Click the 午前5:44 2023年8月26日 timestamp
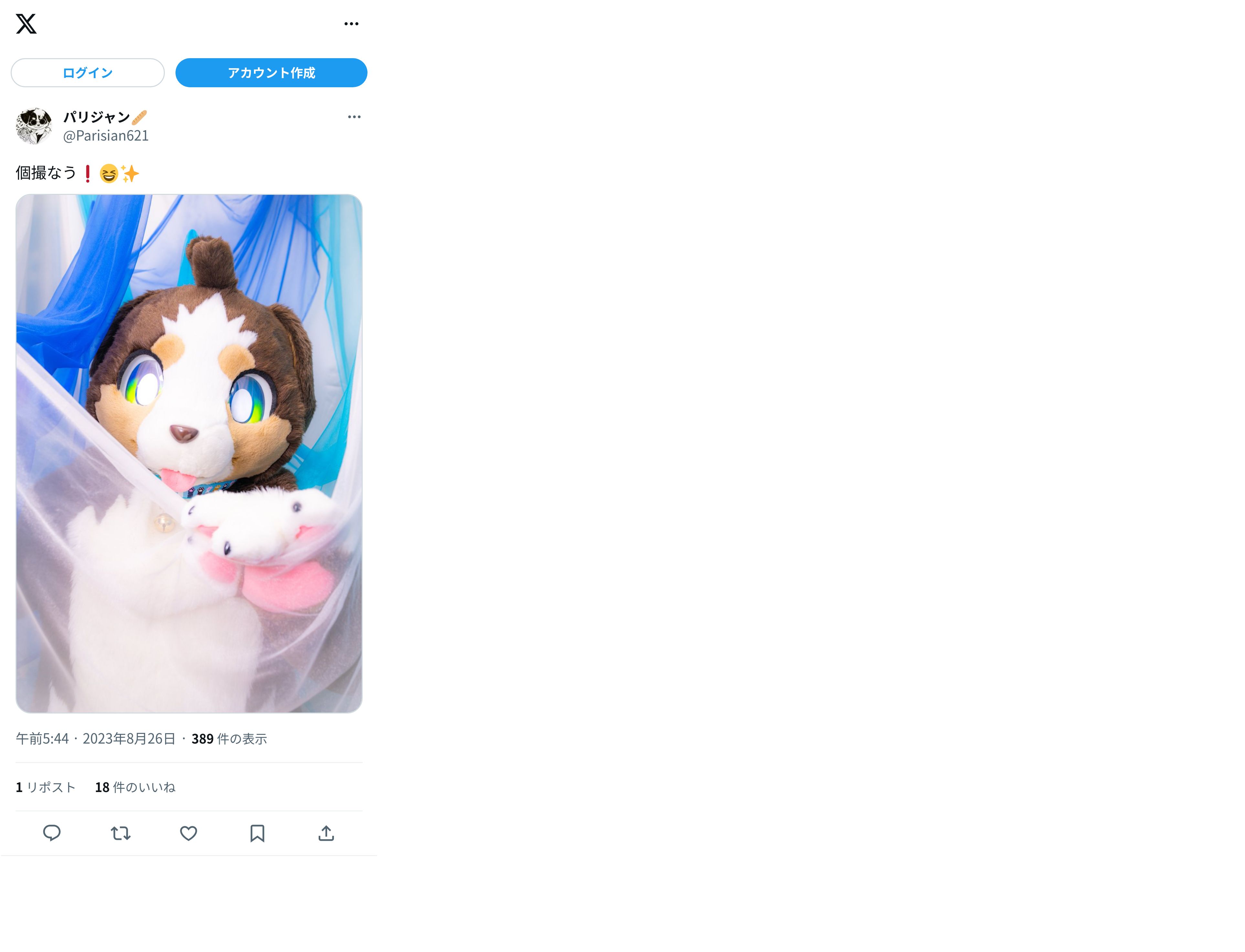The image size is (1245, 952). (96, 738)
